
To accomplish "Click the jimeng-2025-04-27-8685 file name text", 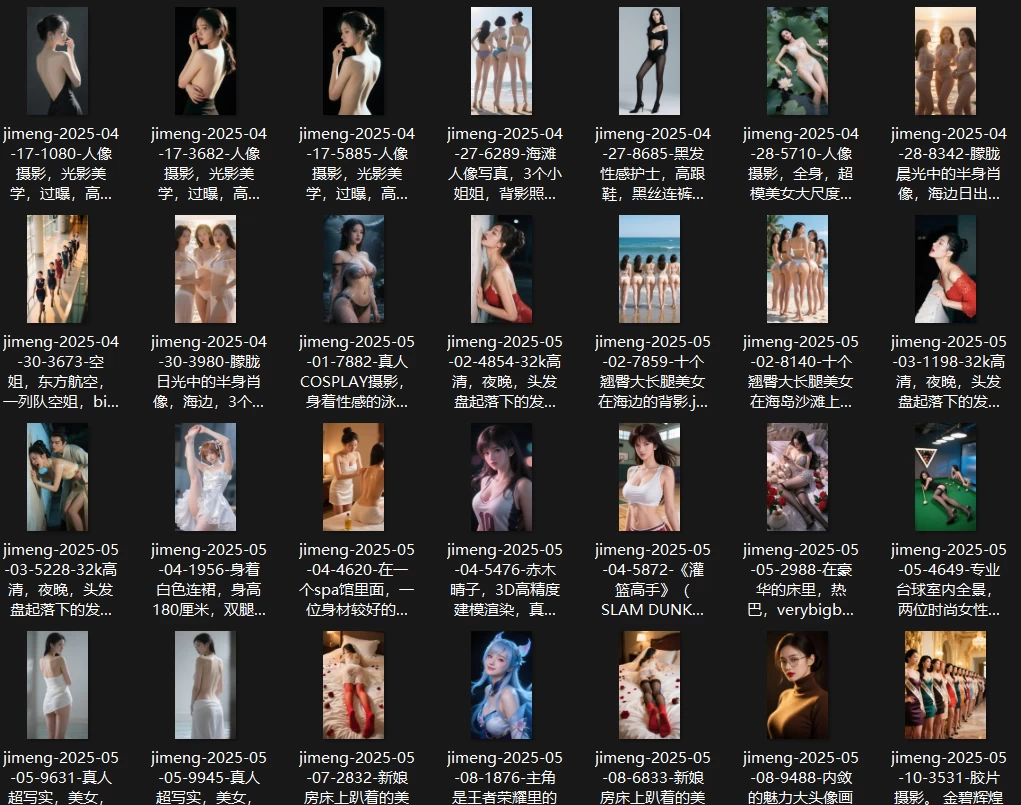I will pyautogui.click(x=653, y=163).
